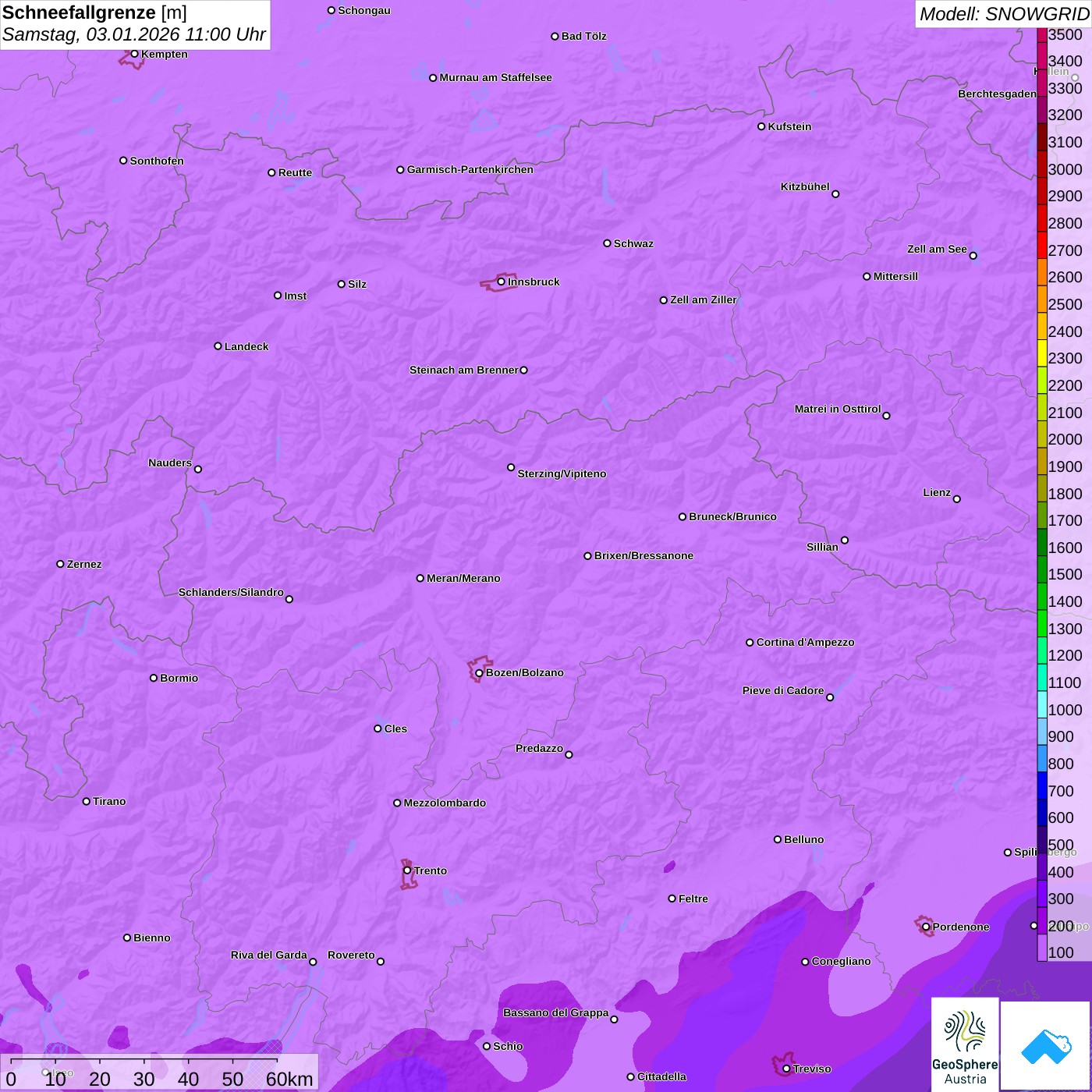Click the 1000 legend value
Image resolution: width=1092 pixels, height=1092 pixels.
click(1065, 710)
